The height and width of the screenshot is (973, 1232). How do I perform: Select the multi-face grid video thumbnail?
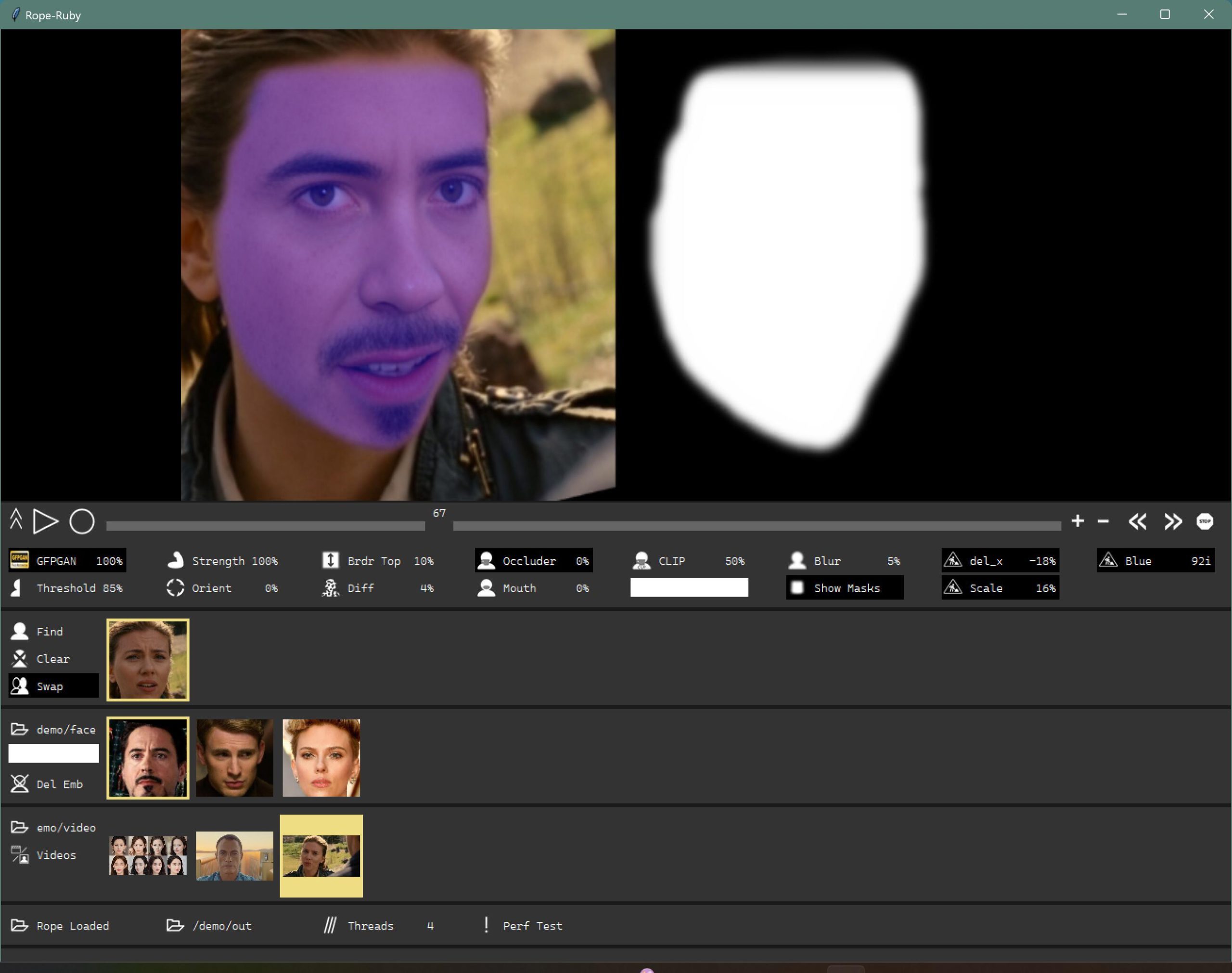[x=148, y=856]
